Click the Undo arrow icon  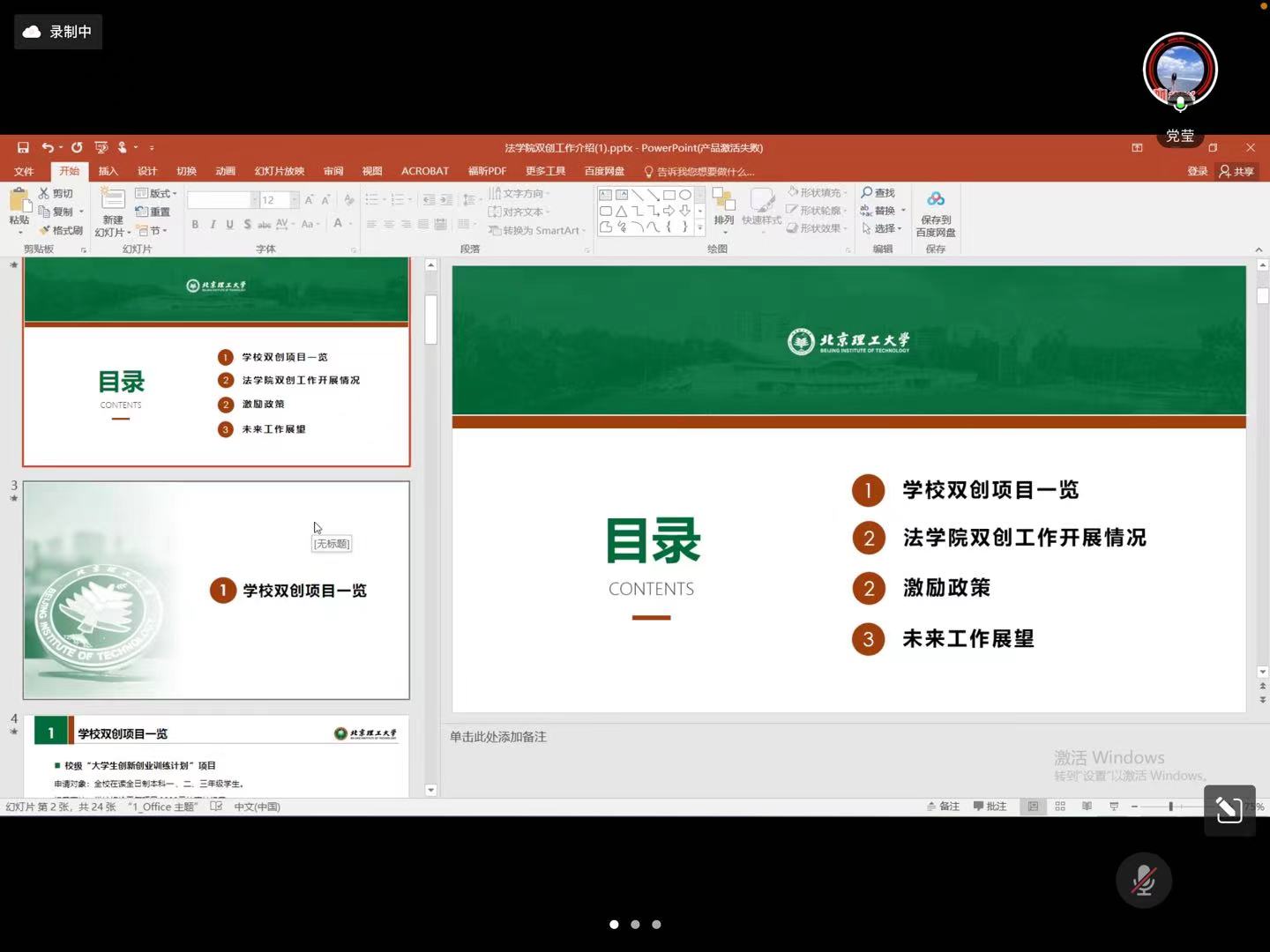48,148
